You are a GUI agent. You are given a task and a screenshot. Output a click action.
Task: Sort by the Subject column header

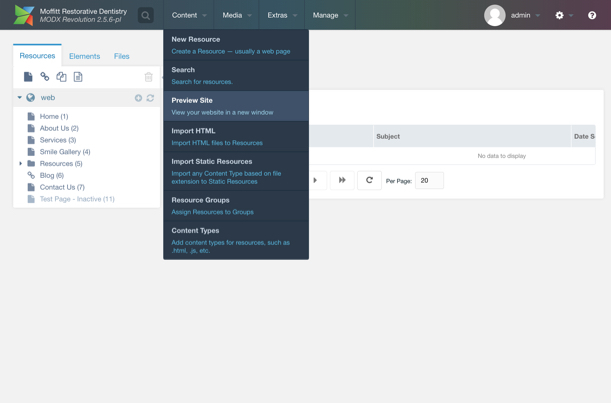472,136
